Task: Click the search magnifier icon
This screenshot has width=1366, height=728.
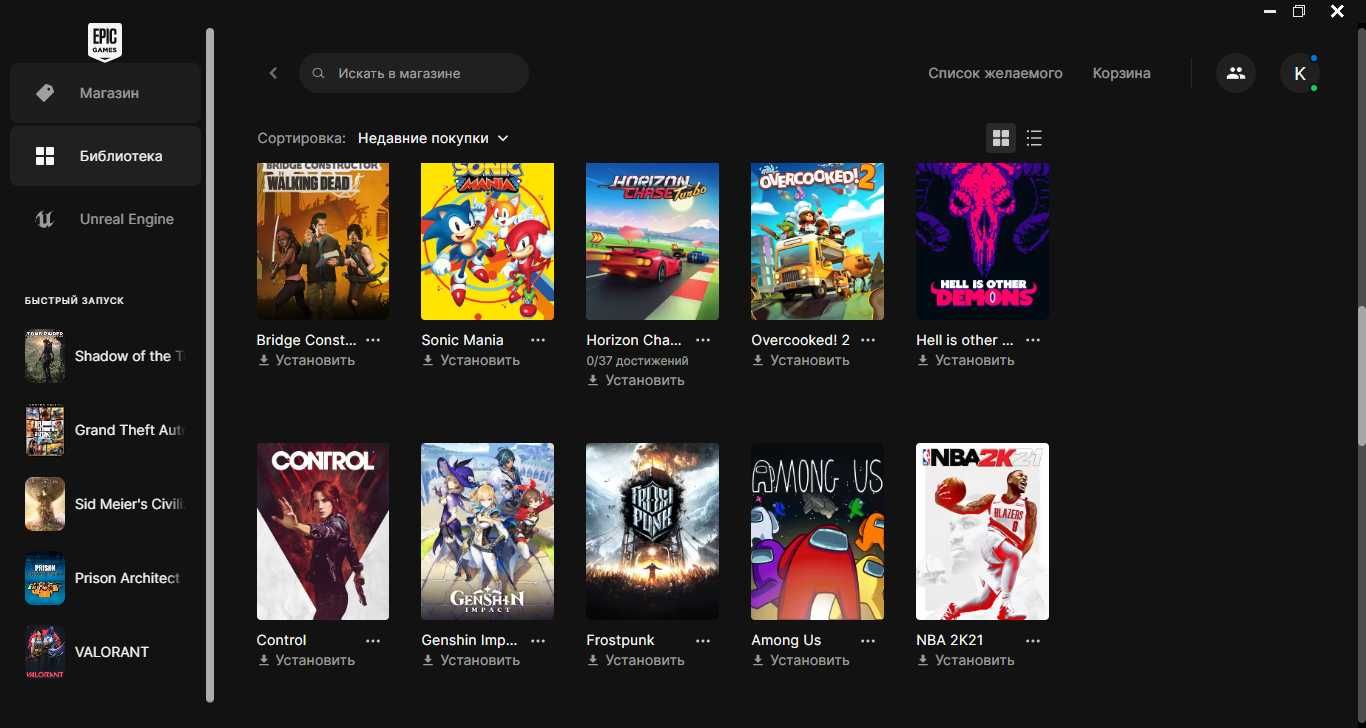Action: (x=318, y=74)
